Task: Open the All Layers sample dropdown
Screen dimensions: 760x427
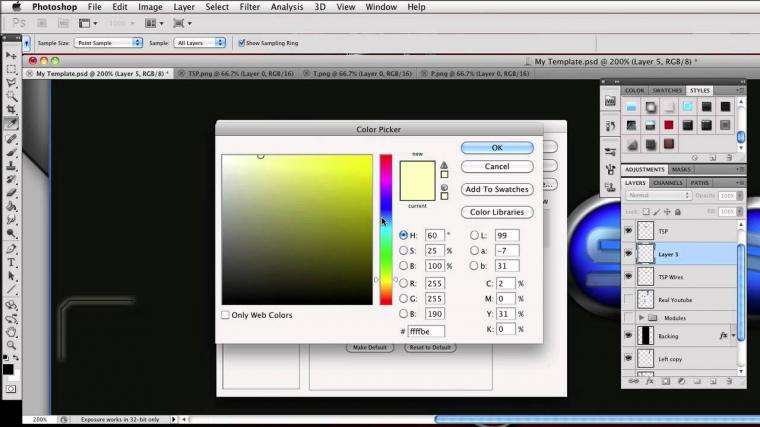Action: 201,43
